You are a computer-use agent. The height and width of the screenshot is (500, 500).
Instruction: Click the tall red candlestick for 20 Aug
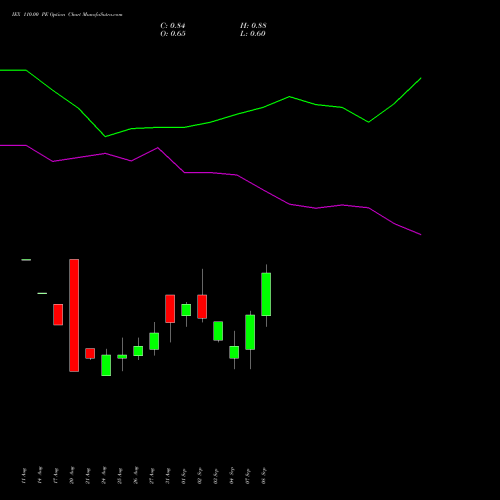point(74,315)
